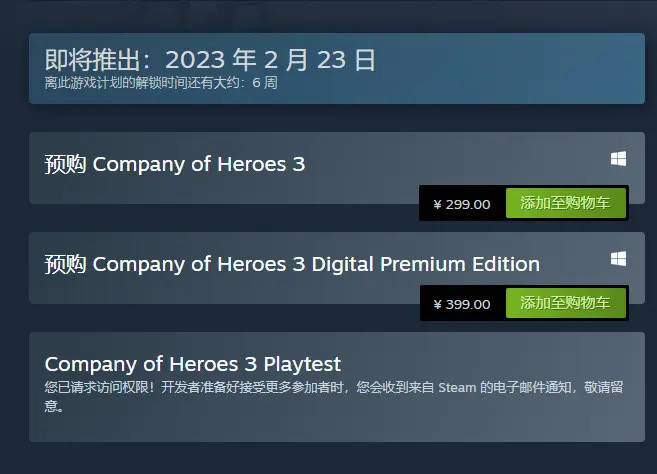
Task: Click the blue release-date banner background
Action: [503, 68]
